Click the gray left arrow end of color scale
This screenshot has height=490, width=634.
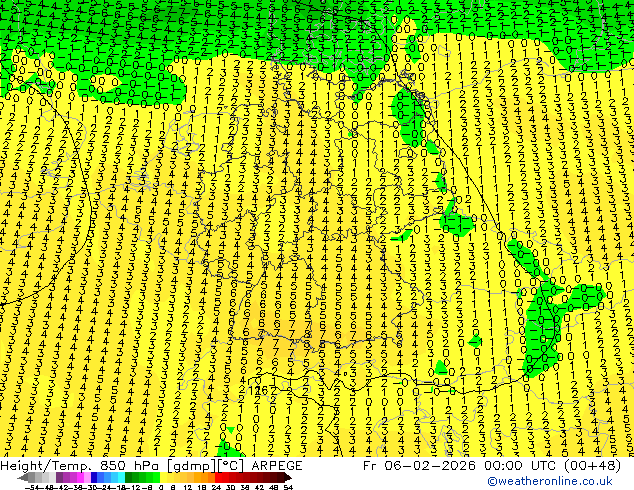23,477
